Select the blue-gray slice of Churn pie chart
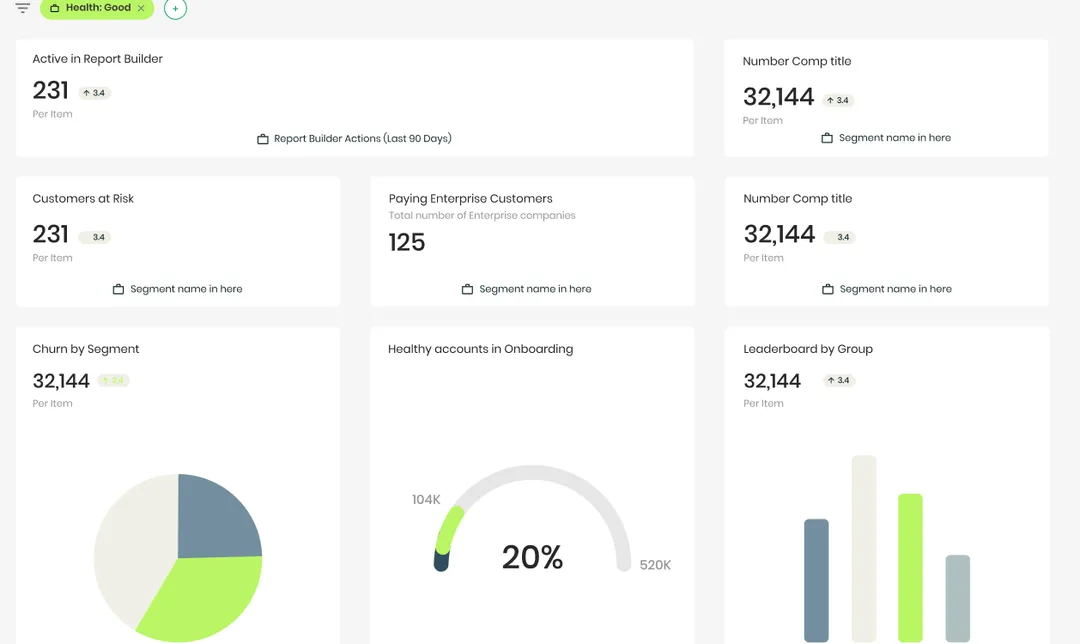The width and height of the screenshot is (1080, 644). [x=215, y=520]
